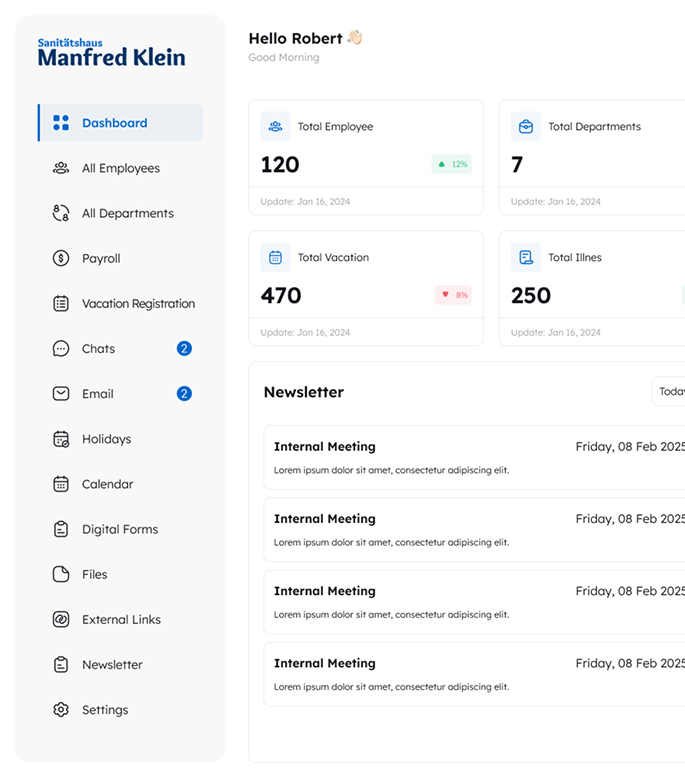Open the Calendar page
This screenshot has height=778, width=685.
[107, 484]
